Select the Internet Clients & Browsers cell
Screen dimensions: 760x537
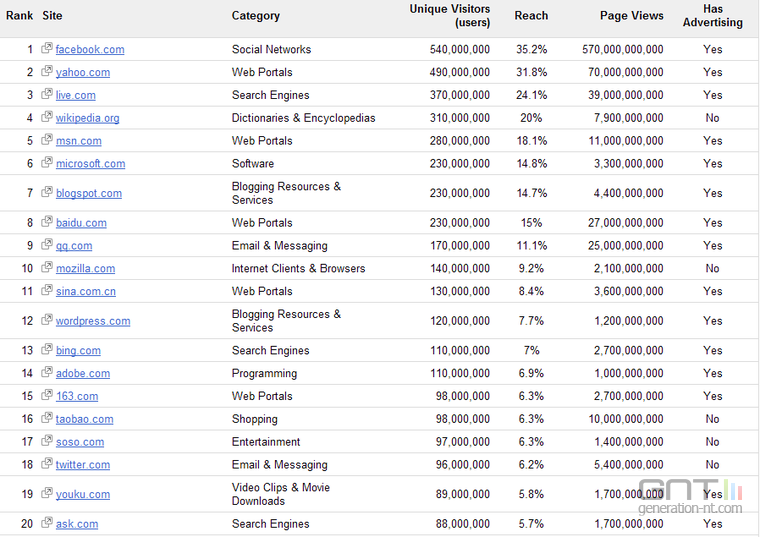point(299,268)
